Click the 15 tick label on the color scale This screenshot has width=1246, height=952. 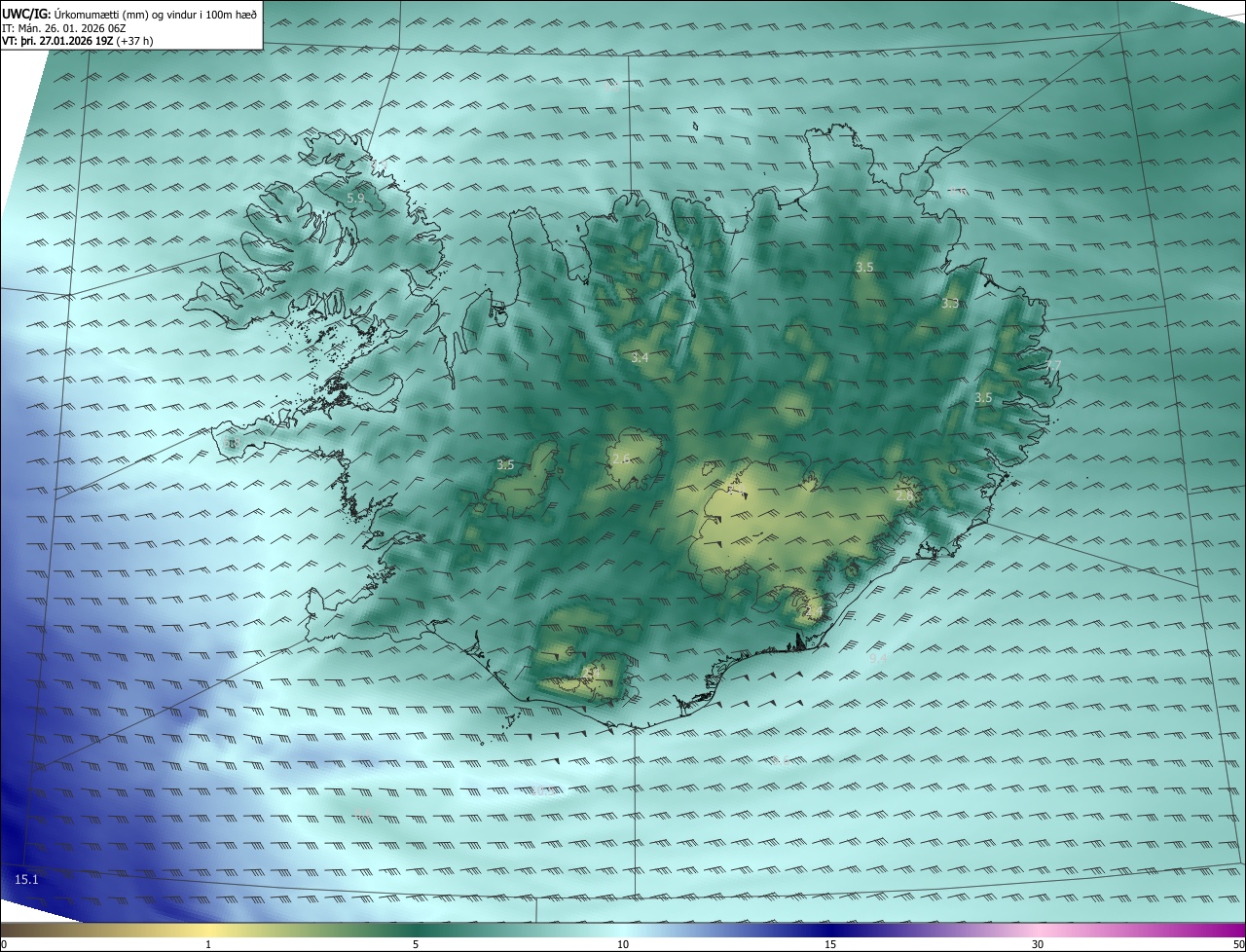pos(830,944)
